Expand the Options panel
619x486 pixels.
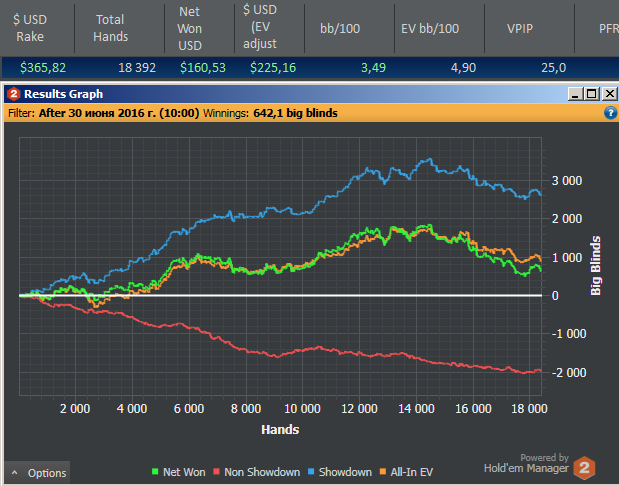click(x=38, y=473)
